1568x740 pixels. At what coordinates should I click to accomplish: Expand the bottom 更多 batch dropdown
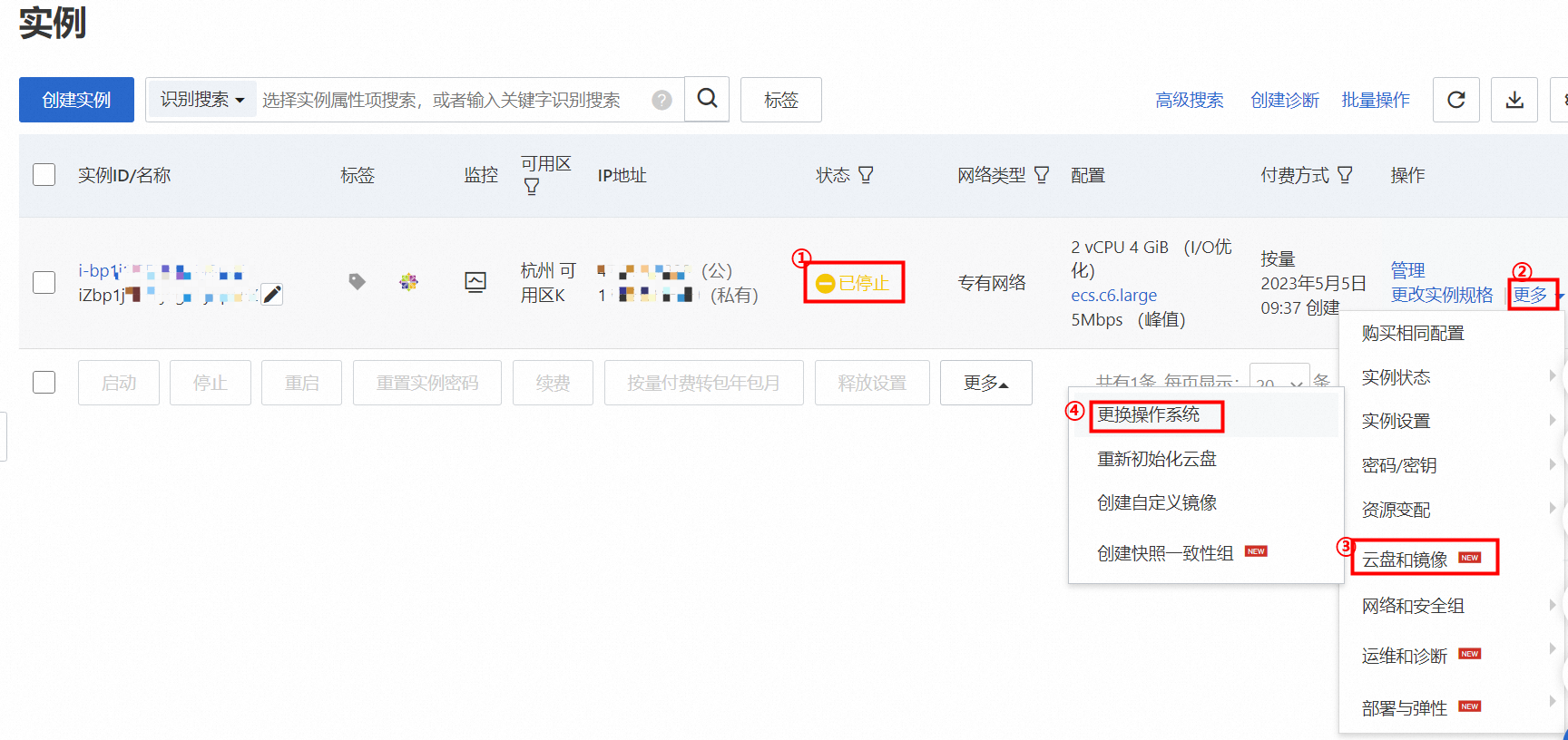(x=985, y=383)
